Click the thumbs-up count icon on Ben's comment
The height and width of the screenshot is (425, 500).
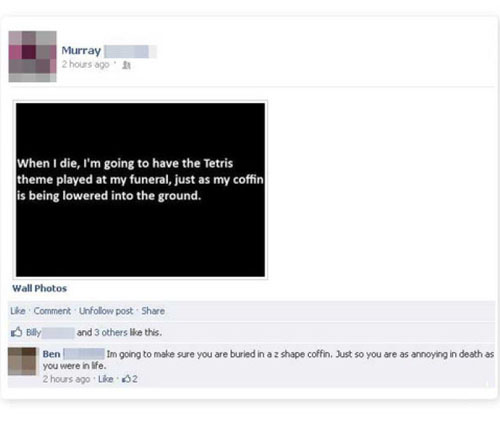126,379
